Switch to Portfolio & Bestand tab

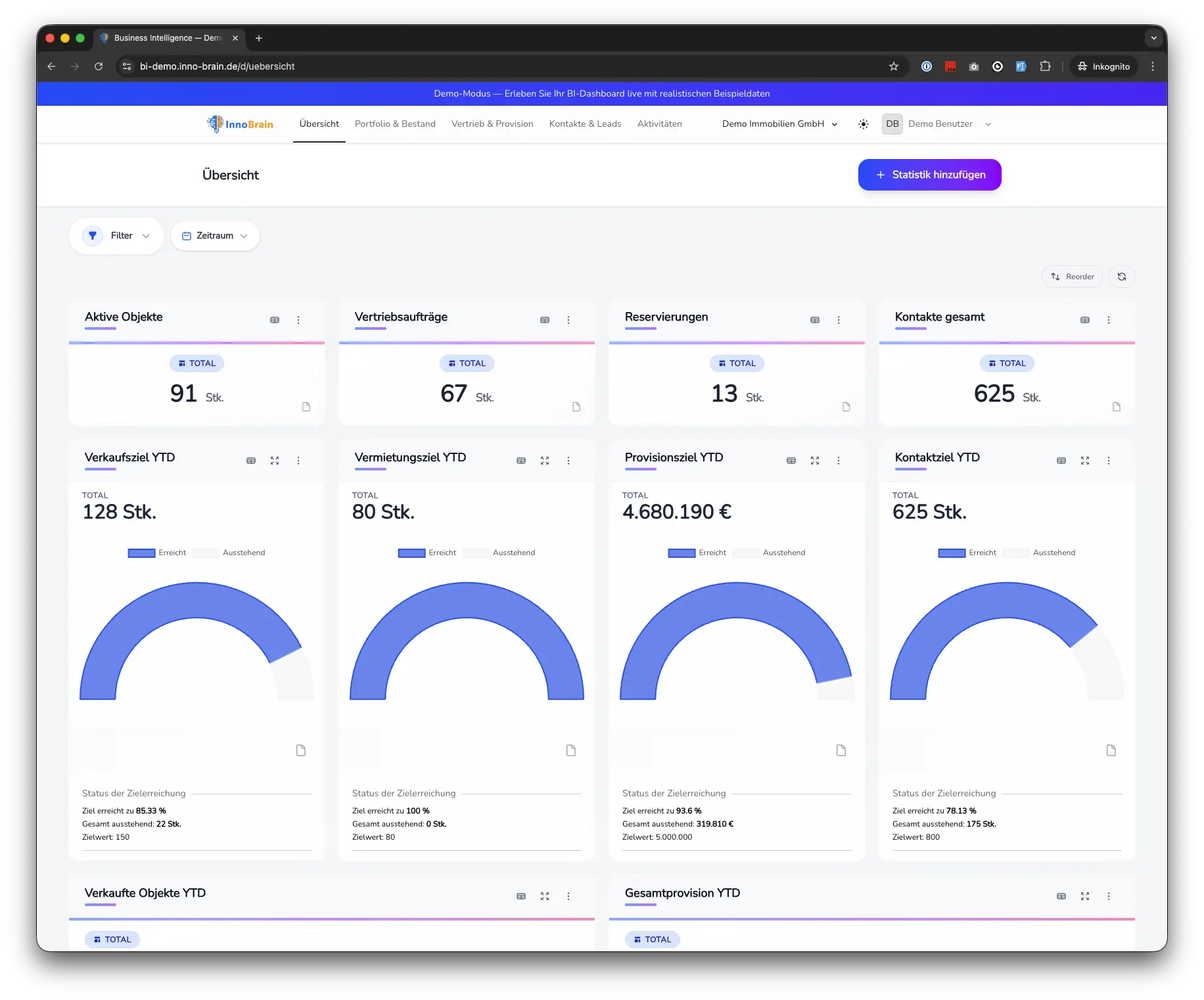(x=395, y=124)
